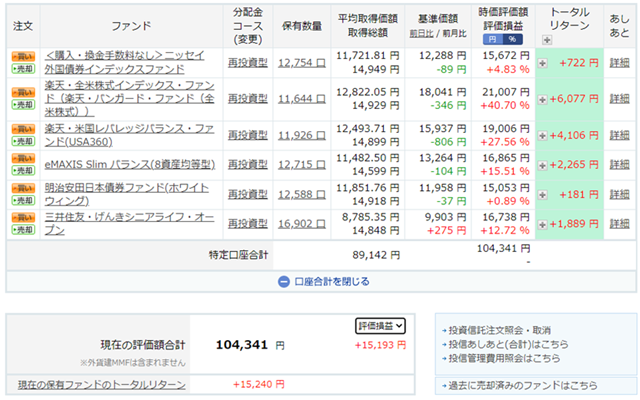Switch valuation display to percent
Screen dimensions: 640x400
pyautogui.click(x=511, y=39)
